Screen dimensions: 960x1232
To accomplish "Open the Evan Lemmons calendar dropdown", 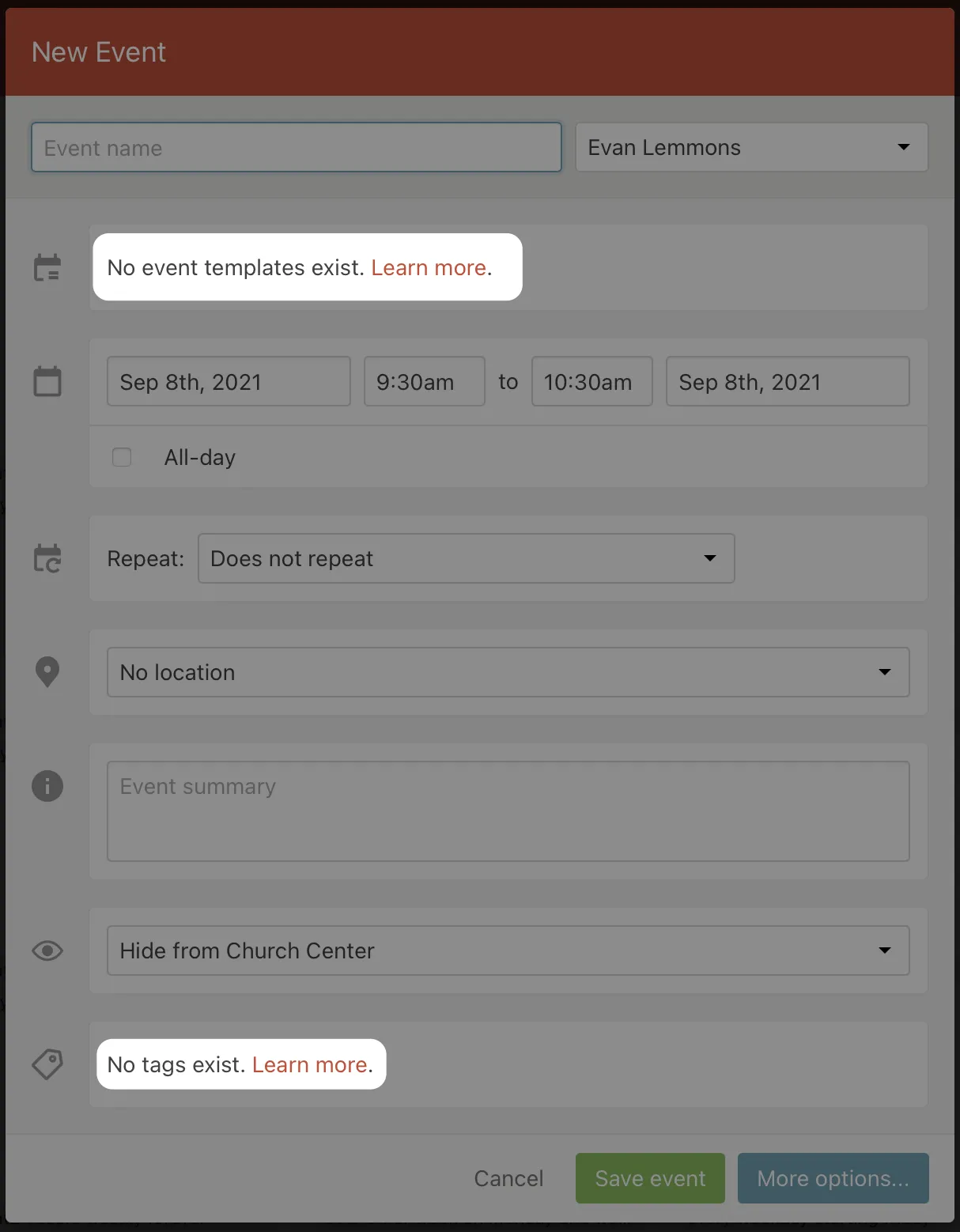I will click(x=750, y=147).
